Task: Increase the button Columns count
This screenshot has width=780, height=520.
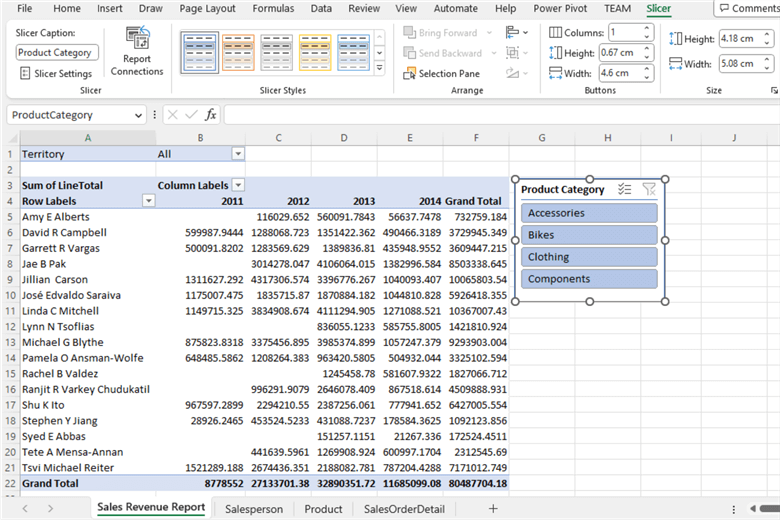Action: [646, 28]
